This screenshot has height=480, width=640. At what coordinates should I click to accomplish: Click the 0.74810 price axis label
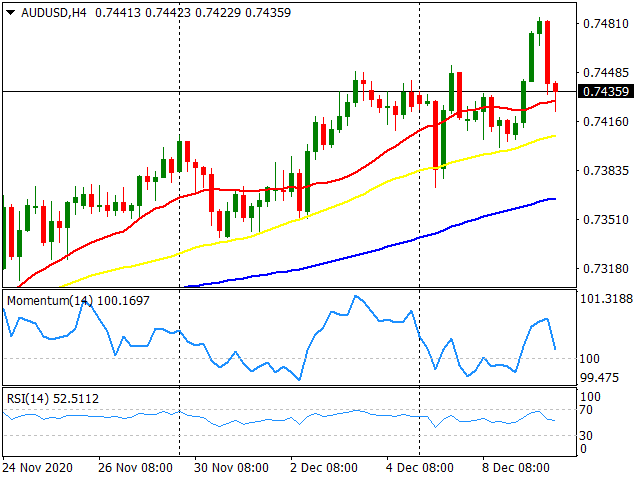pos(606,24)
